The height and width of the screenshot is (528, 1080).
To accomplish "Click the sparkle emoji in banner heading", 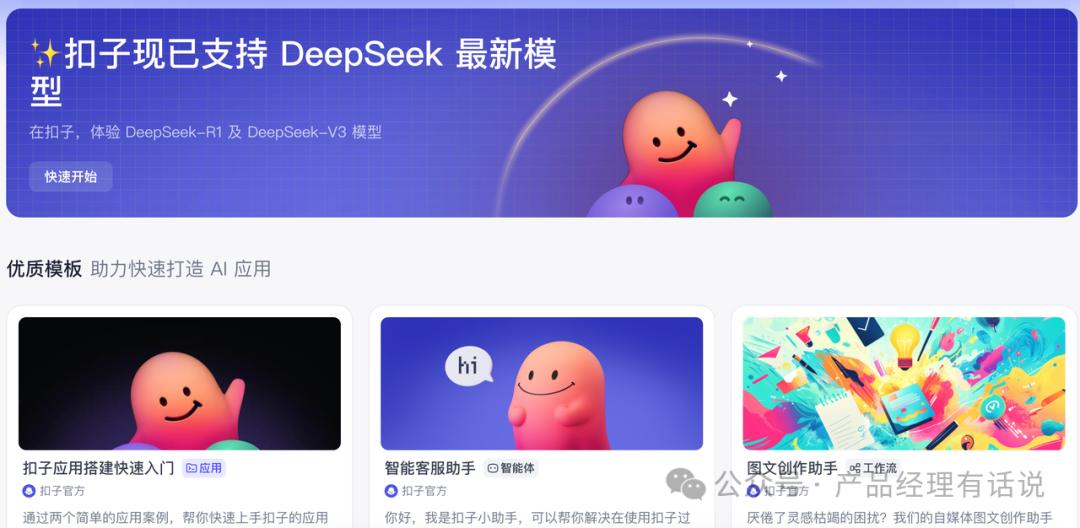I will tap(45, 54).
